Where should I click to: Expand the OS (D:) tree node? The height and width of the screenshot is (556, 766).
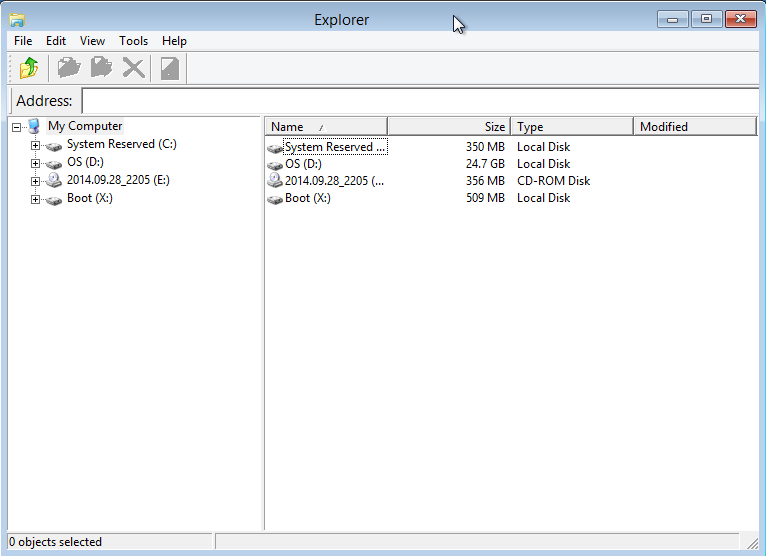[36, 163]
